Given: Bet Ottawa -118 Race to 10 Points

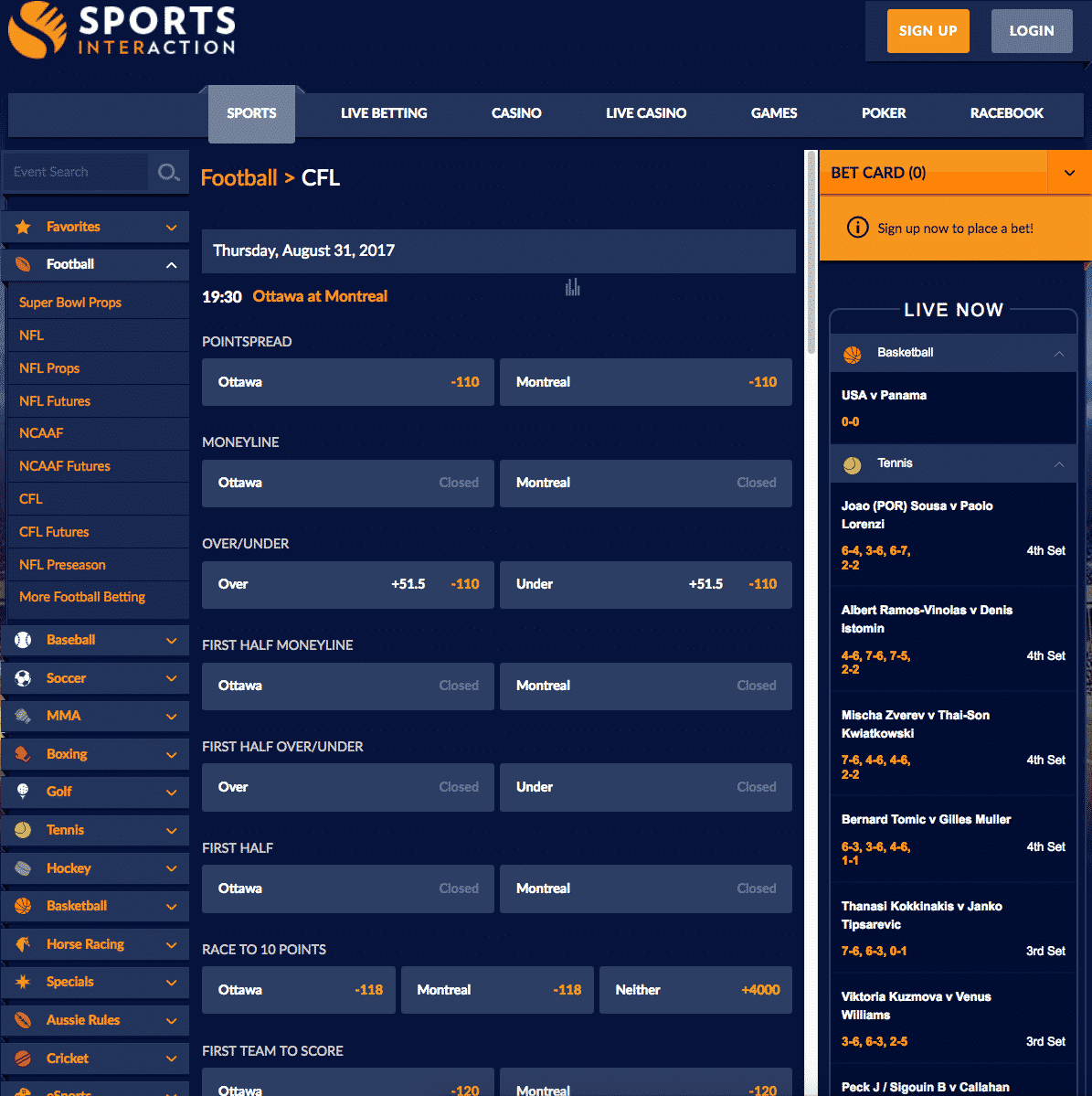Looking at the screenshot, I should click(298, 990).
